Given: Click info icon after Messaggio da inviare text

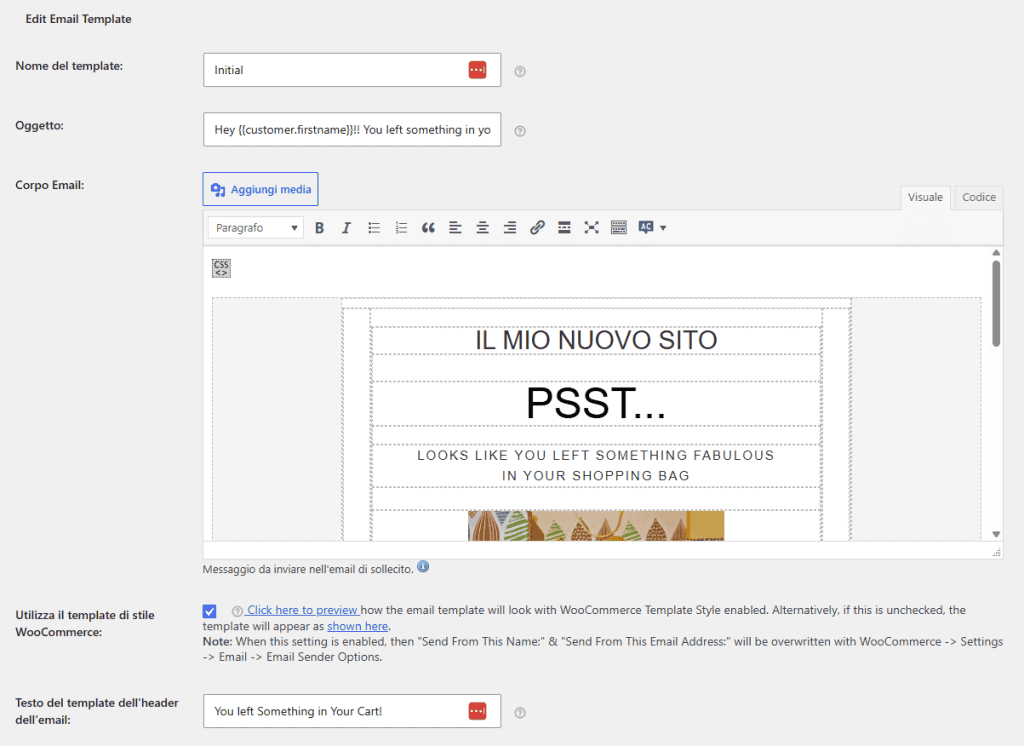Looking at the screenshot, I should coord(423,566).
